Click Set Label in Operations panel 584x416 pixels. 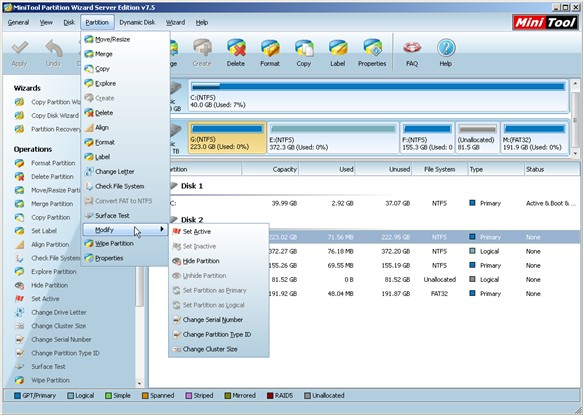tap(44, 231)
